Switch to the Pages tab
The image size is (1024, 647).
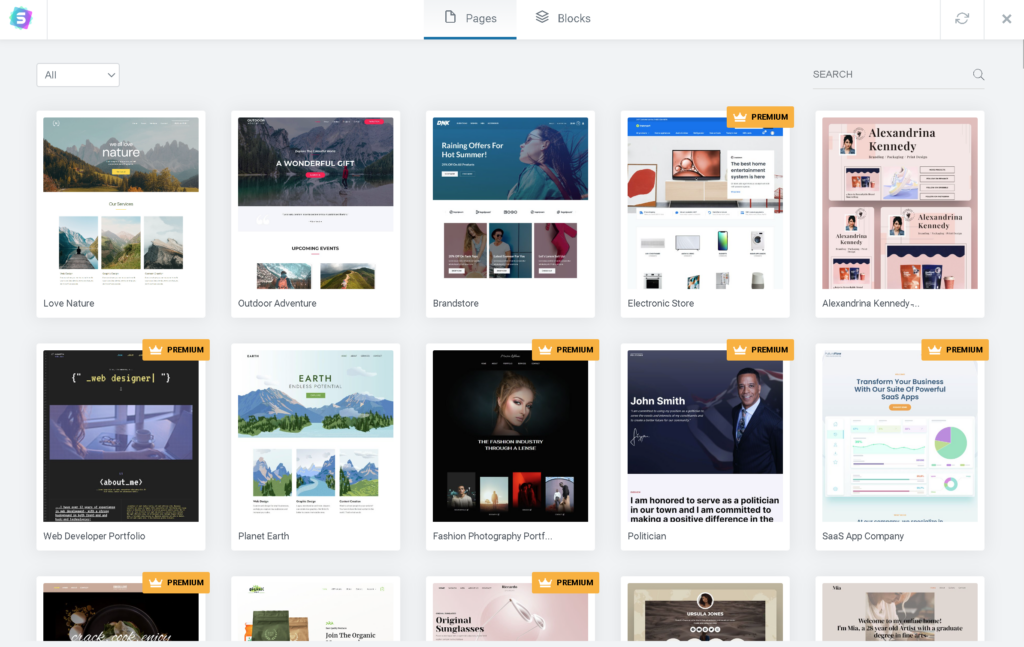click(470, 19)
